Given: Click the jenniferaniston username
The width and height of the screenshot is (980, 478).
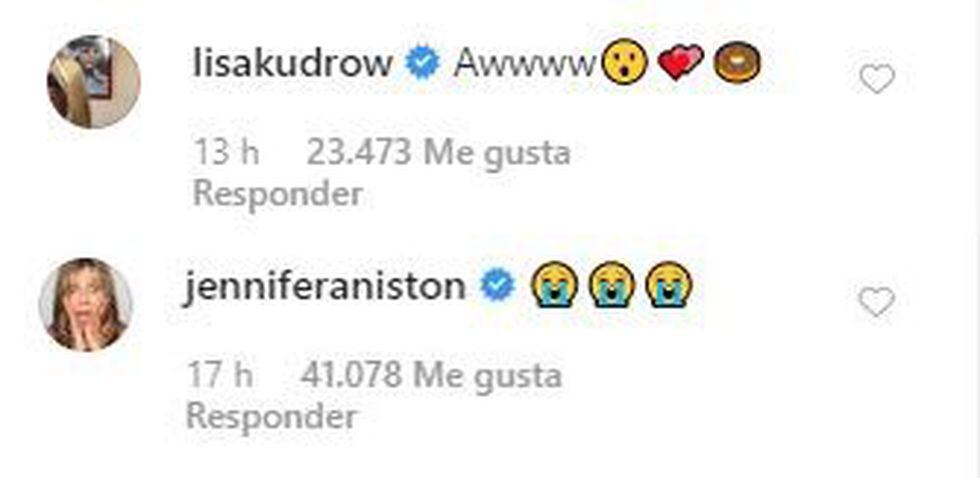Looking at the screenshot, I should coord(324,287).
